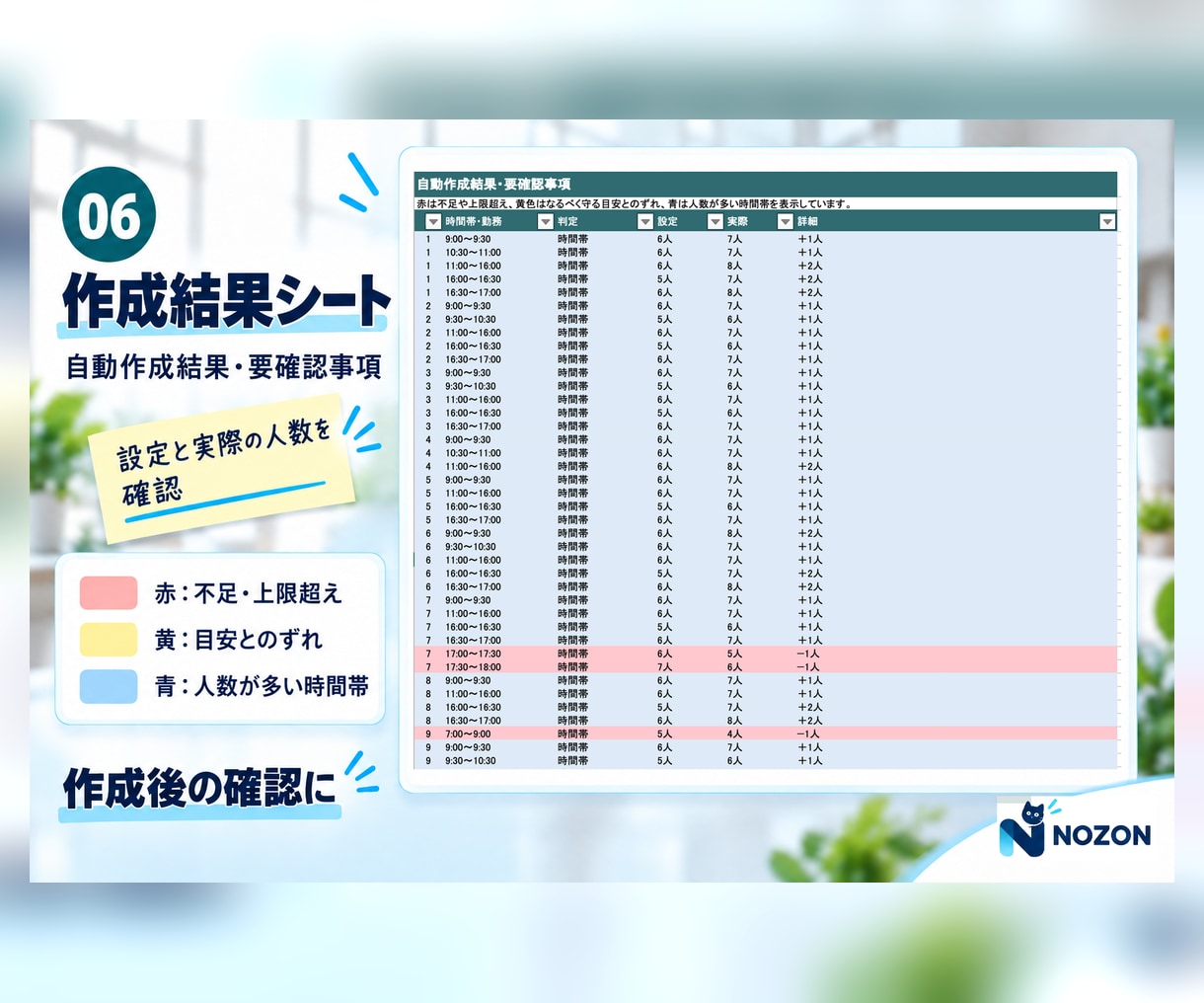The image size is (1204, 1003).
Task: Select 時間帯 cell in the 7:00〜9:00 row
Action: click(x=572, y=734)
